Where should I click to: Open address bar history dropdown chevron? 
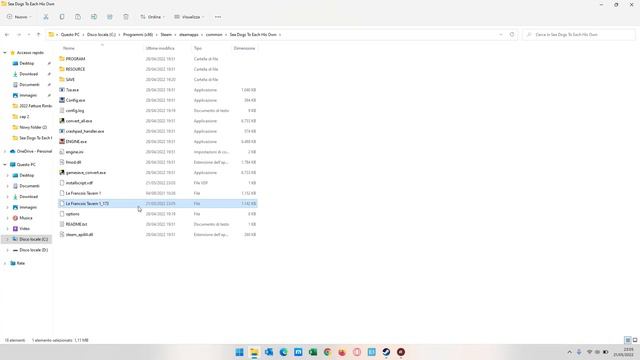500,35
